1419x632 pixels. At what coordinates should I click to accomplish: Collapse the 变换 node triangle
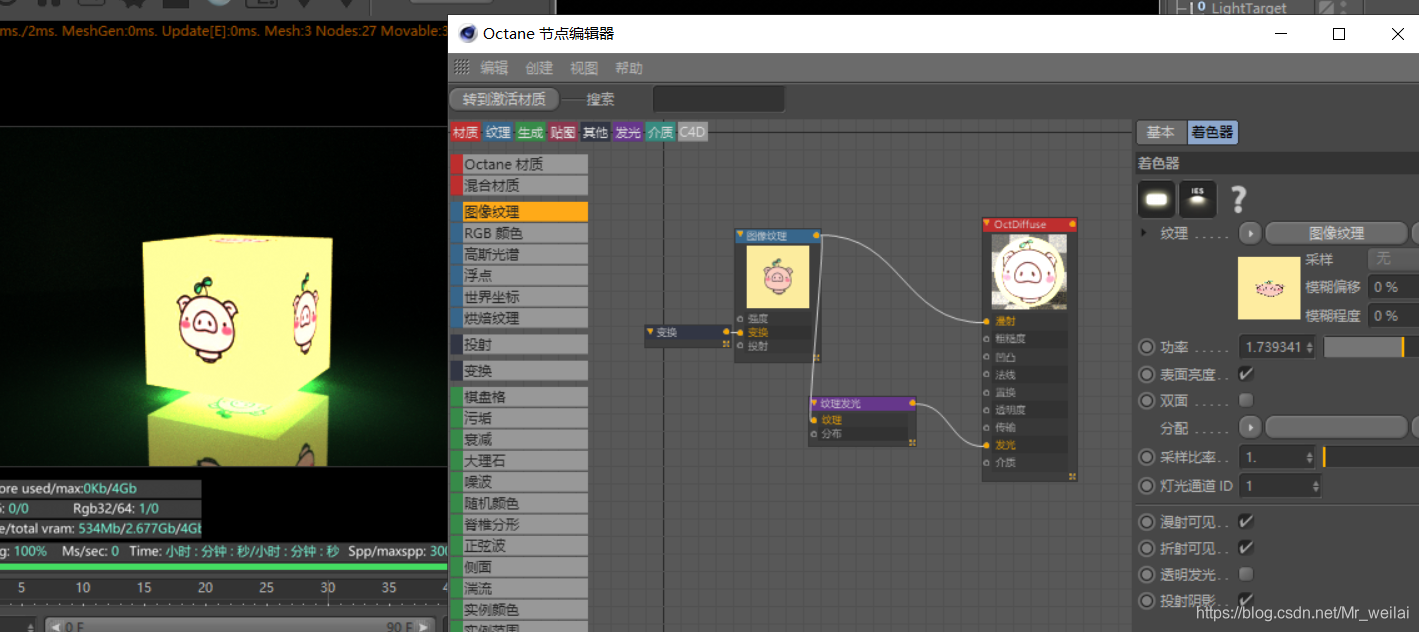point(651,332)
